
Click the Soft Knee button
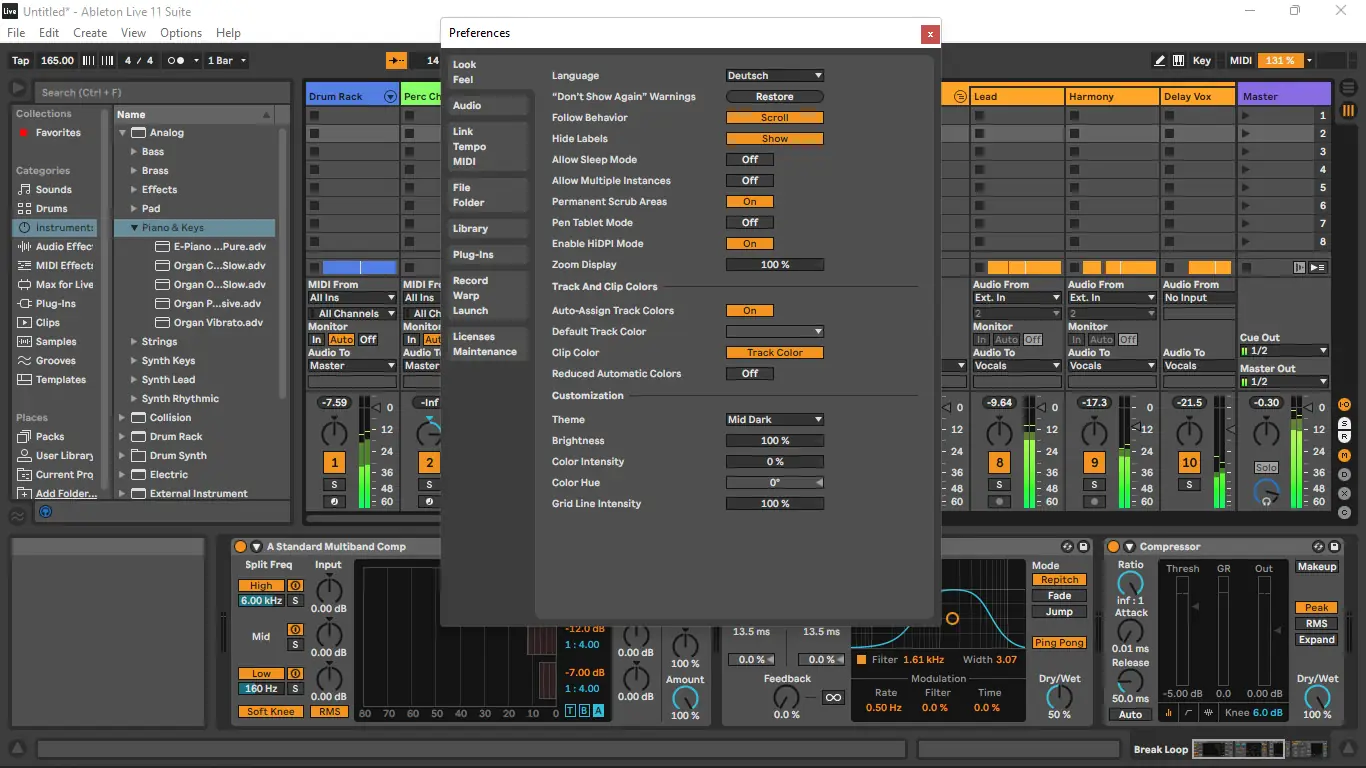(x=271, y=712)
